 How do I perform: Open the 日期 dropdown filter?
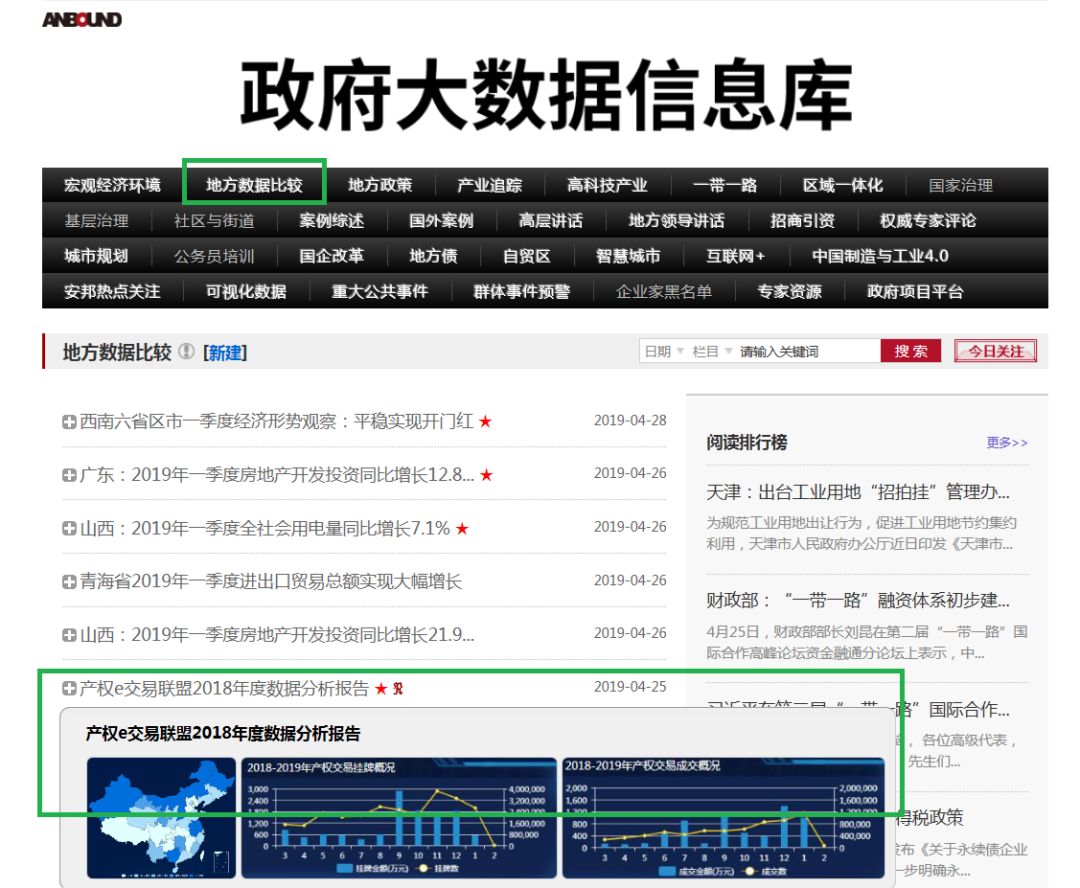coord(664,351)
